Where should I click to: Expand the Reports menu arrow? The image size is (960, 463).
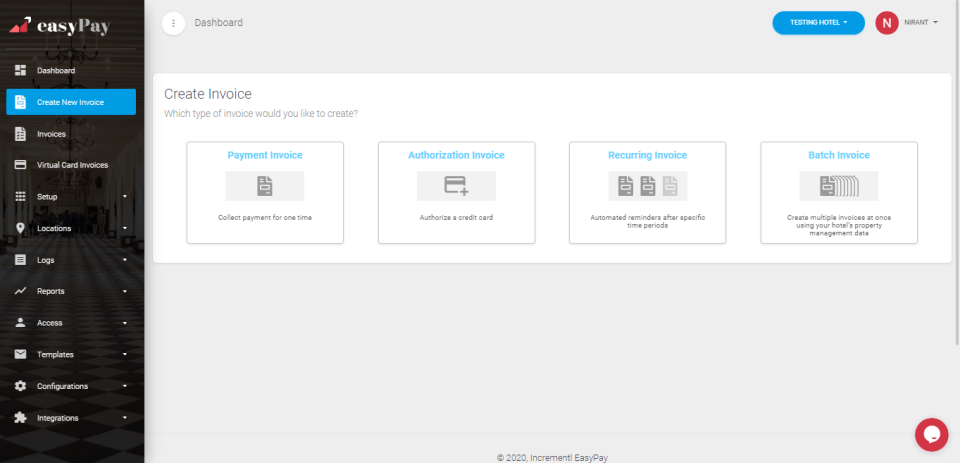point(125,291)
